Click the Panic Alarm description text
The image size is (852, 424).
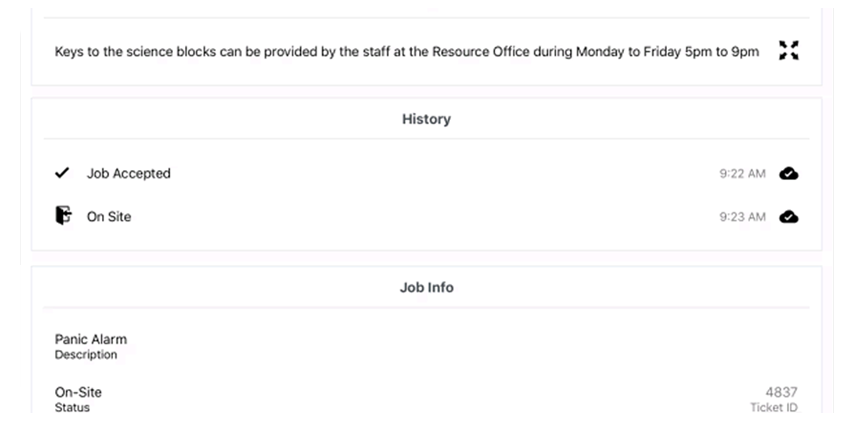coord(91,339)
